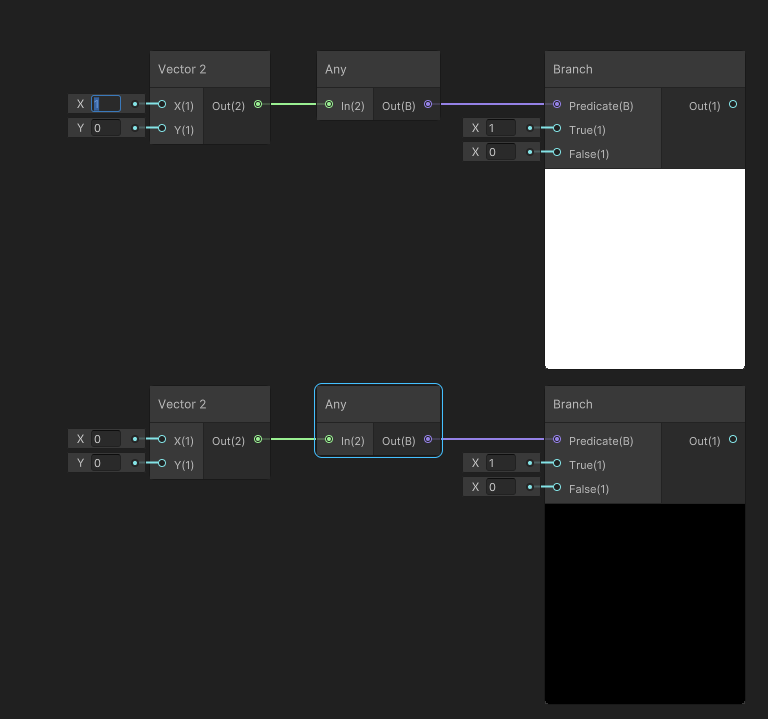Click Y value field of top Vector 2
This screenshot has height=719, width=768.
tap(106, 128)
